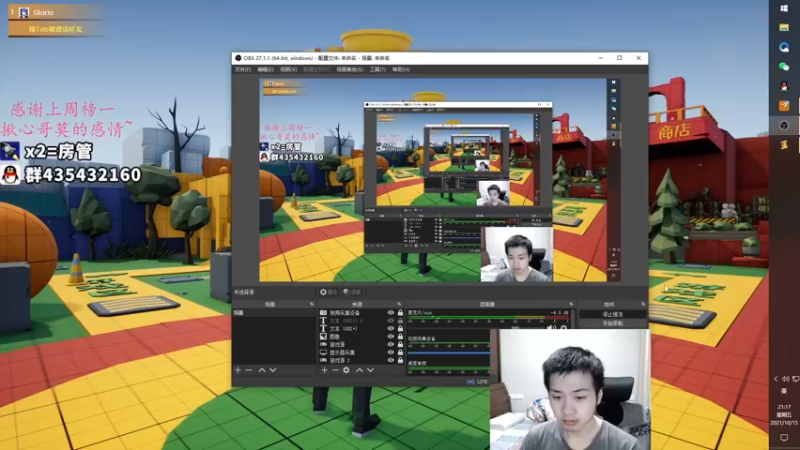Viewport: 800px width, 450px height.
Task: Open the 帮助(H) Help menu
Action: coord(401,69)
